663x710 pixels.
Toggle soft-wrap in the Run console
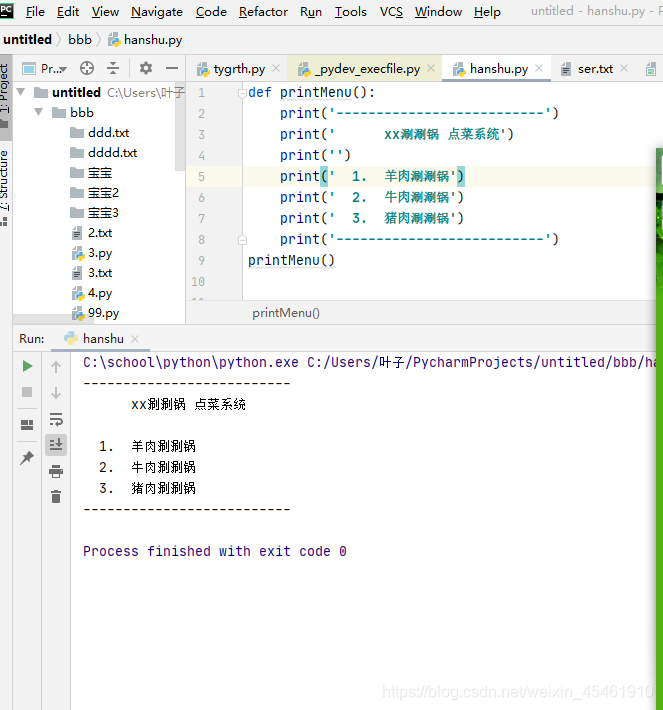[x=56, y=419]
